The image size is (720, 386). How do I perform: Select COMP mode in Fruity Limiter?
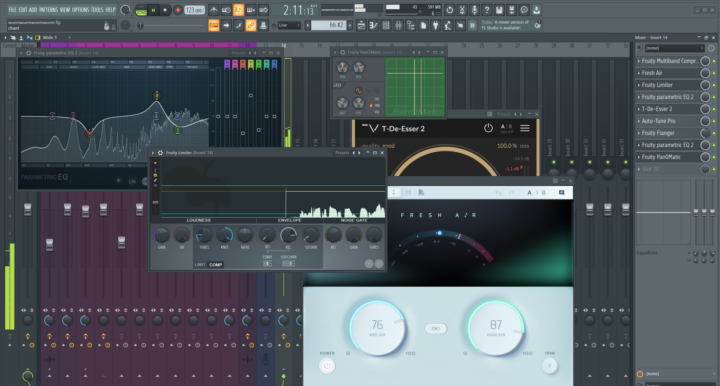pos(215,264)
